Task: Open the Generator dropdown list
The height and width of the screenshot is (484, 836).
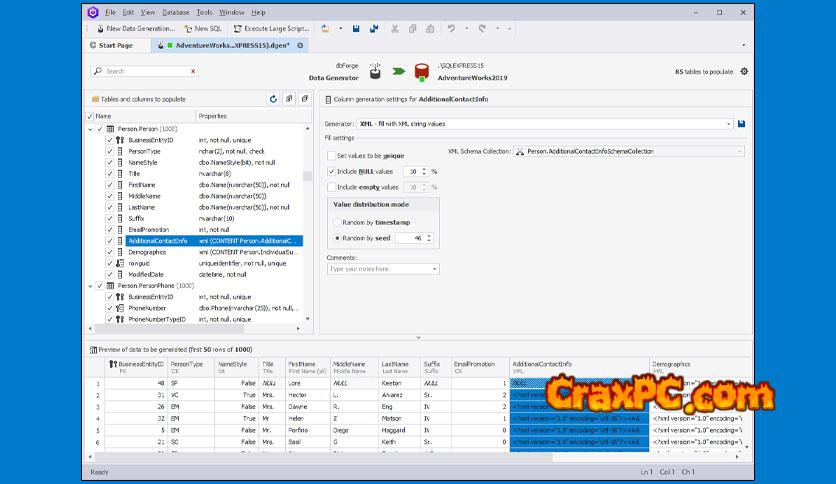Action: pyautogui.click(x=728, y=124)
